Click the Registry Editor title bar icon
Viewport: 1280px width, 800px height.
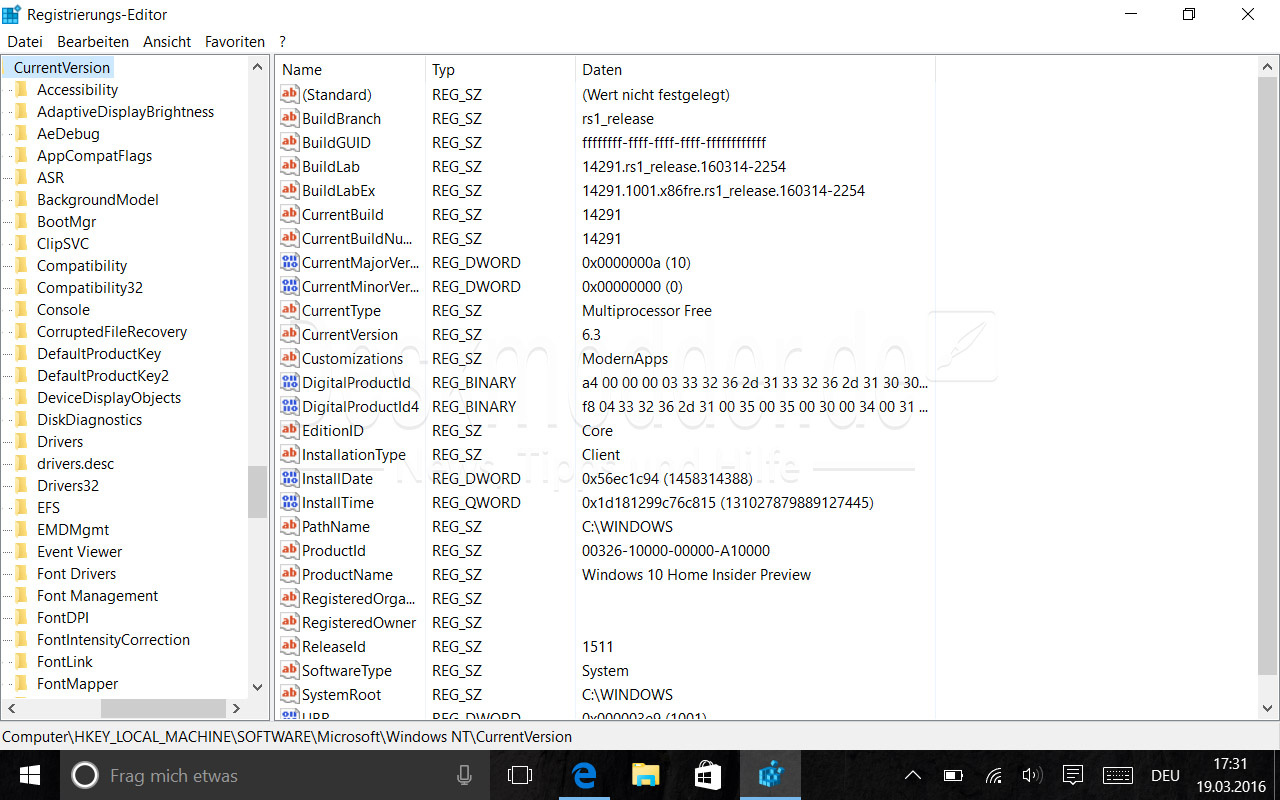(x=11, y=14)
